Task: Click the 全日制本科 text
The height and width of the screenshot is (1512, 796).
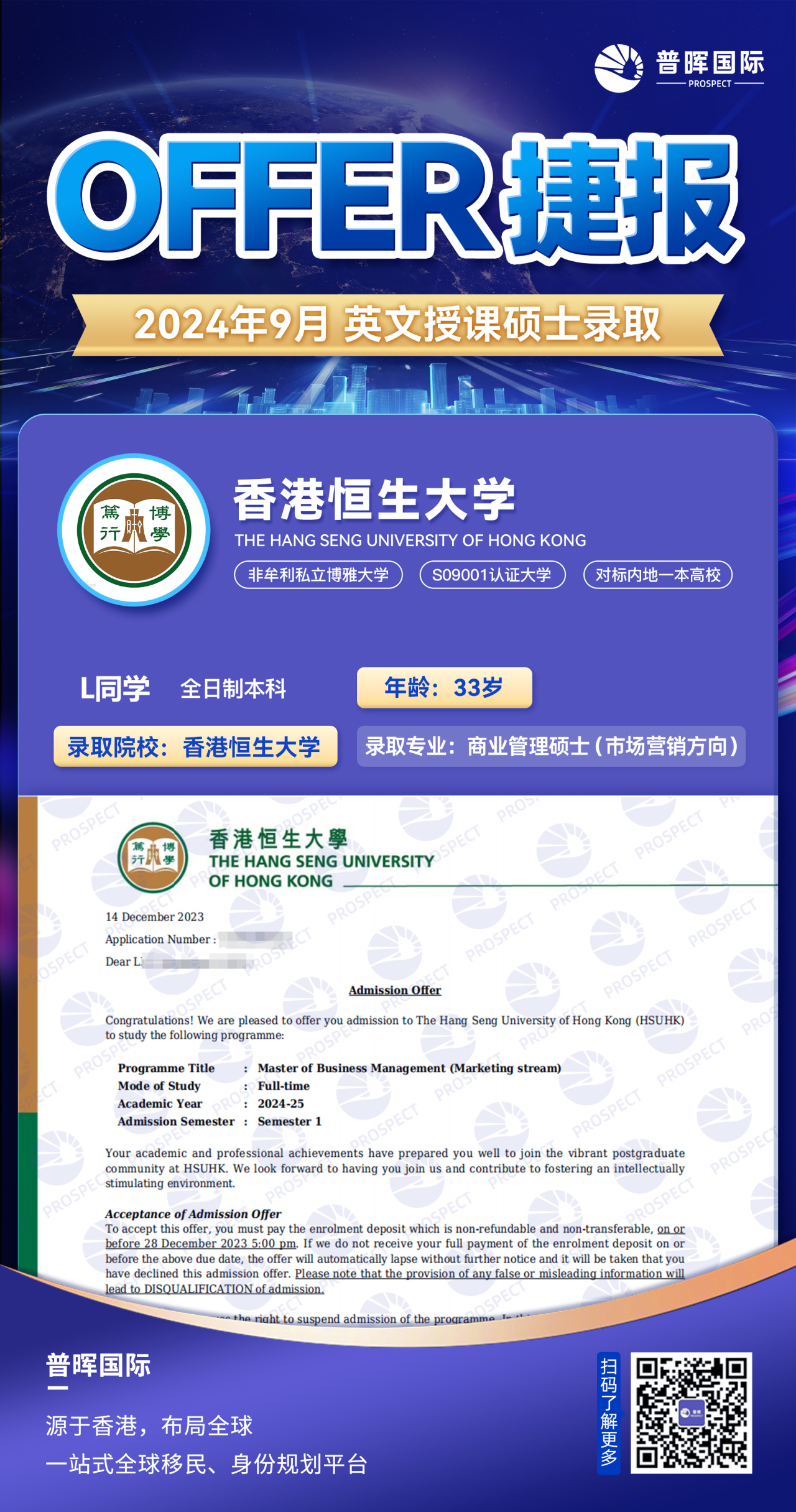Action: coord(233,689)
